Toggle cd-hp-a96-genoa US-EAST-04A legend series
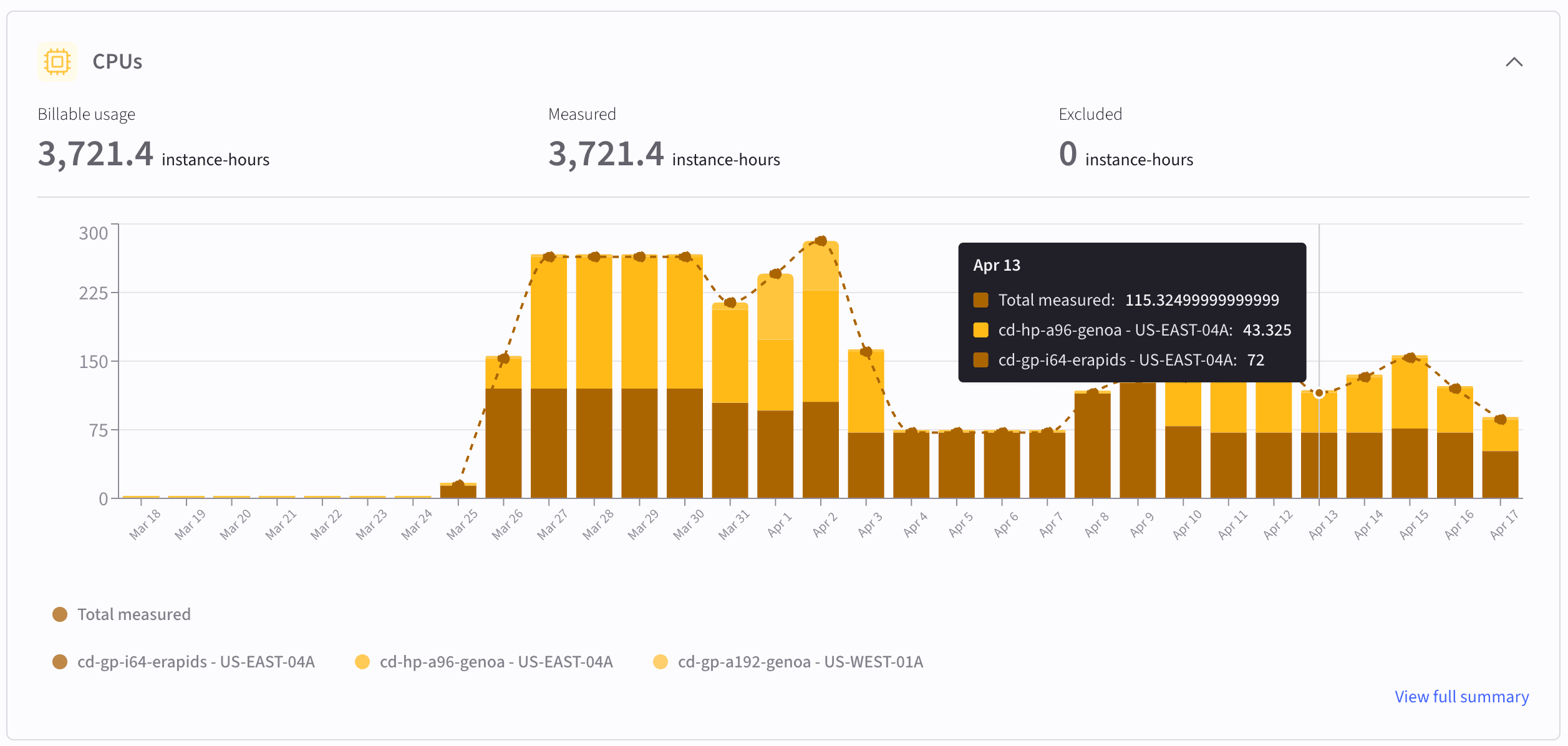 pos(484,662)
